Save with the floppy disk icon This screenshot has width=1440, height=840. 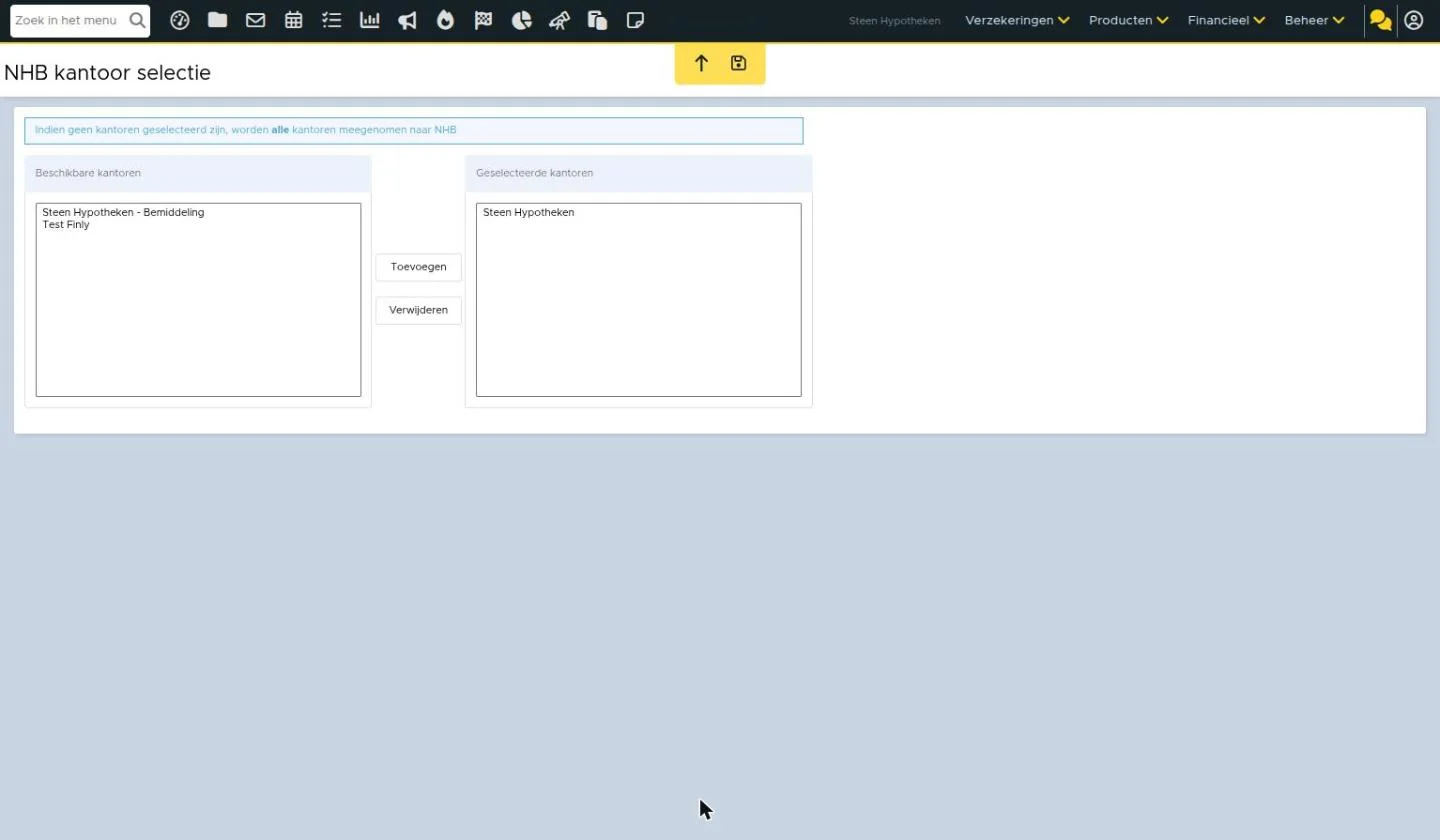pyautogui.click(x=738, y=64)
